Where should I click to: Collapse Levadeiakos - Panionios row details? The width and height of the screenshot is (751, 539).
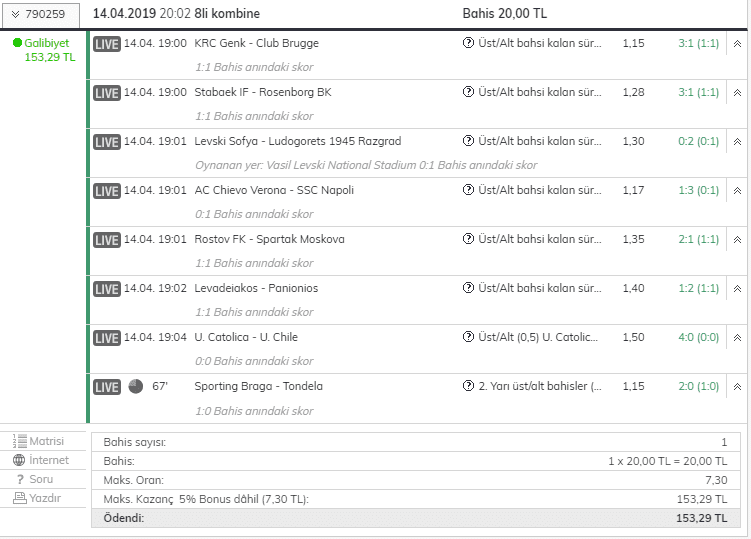[737, 288]
